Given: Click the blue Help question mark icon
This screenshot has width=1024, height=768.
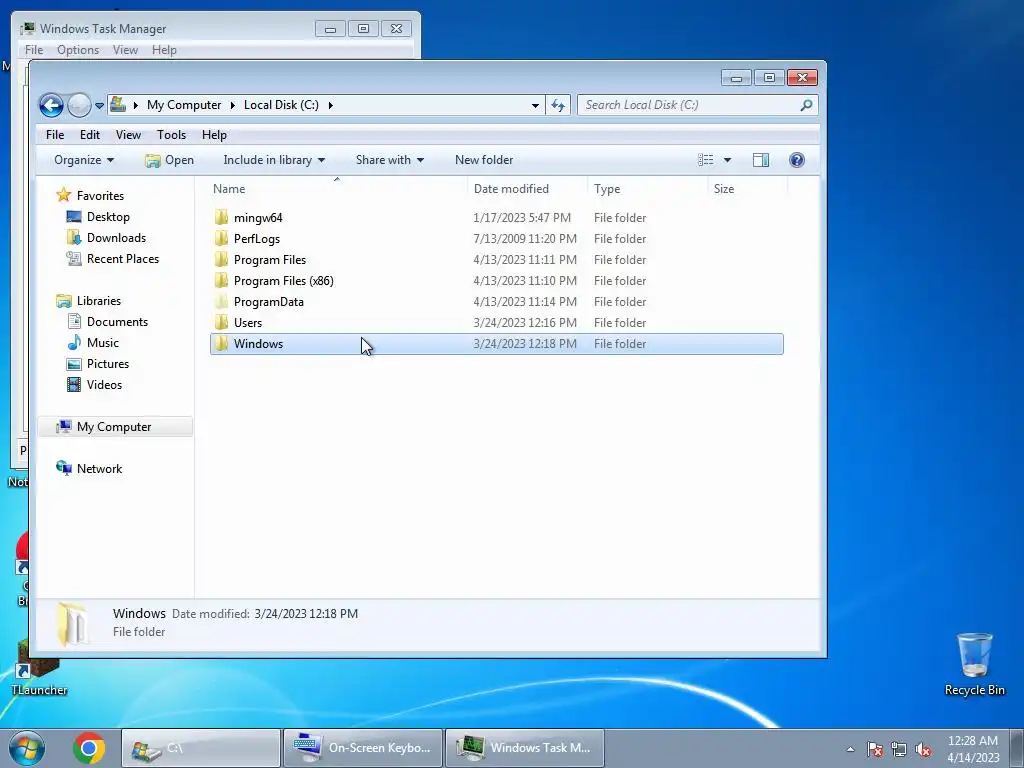Looking at the screenshot, I should [x=797, y=160].
